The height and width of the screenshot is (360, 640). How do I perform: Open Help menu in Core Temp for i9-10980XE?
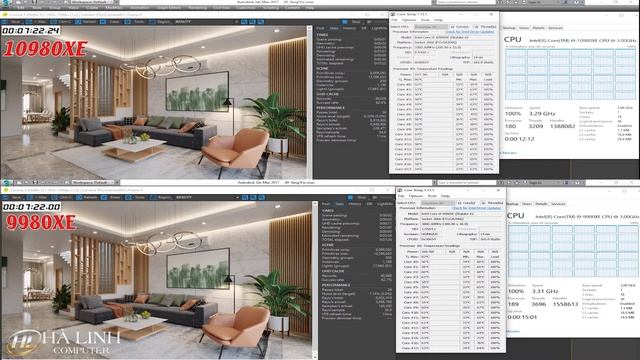click(438, 20)
